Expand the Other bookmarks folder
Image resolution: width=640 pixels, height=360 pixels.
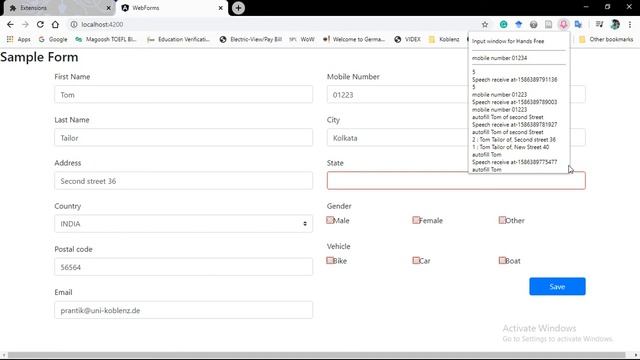pos(606,39)
